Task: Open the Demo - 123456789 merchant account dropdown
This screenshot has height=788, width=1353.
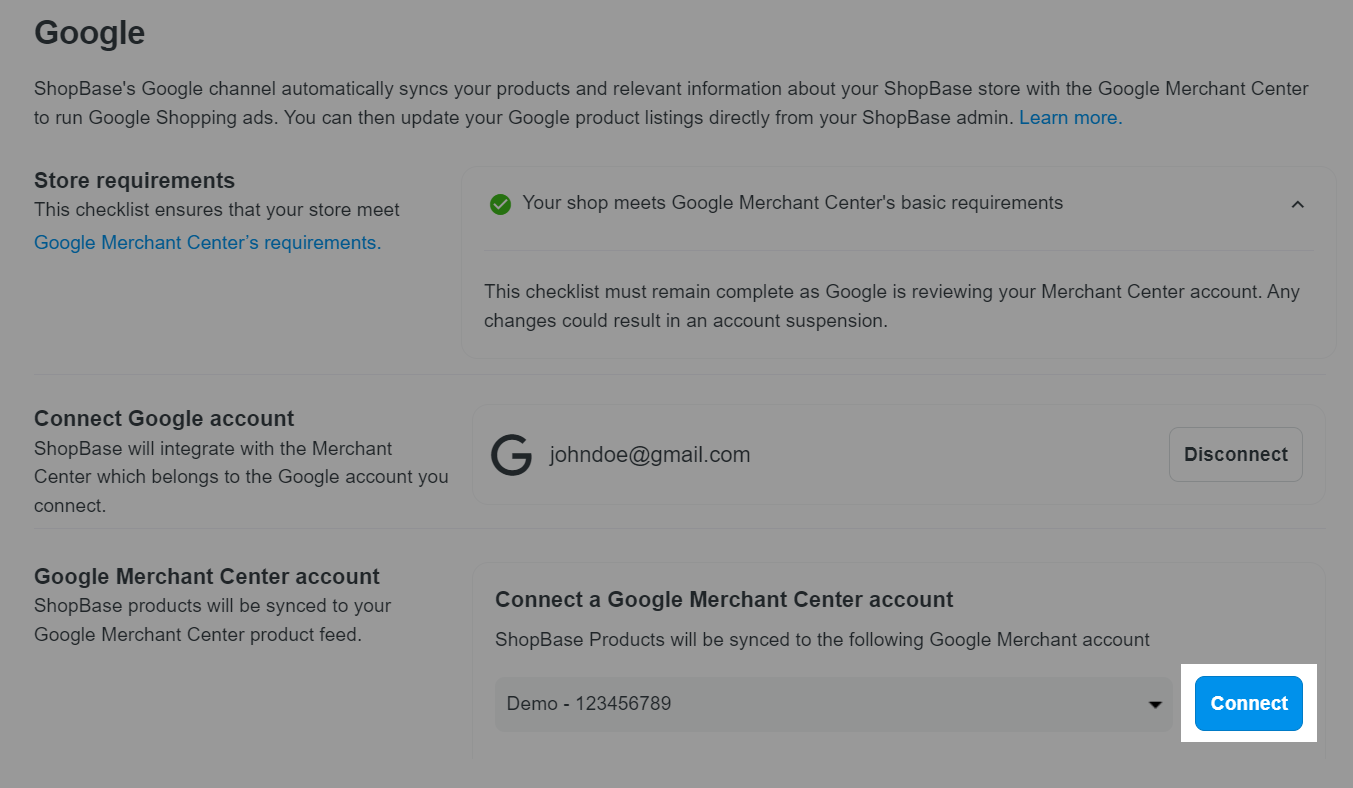Action: click(833, 704)
